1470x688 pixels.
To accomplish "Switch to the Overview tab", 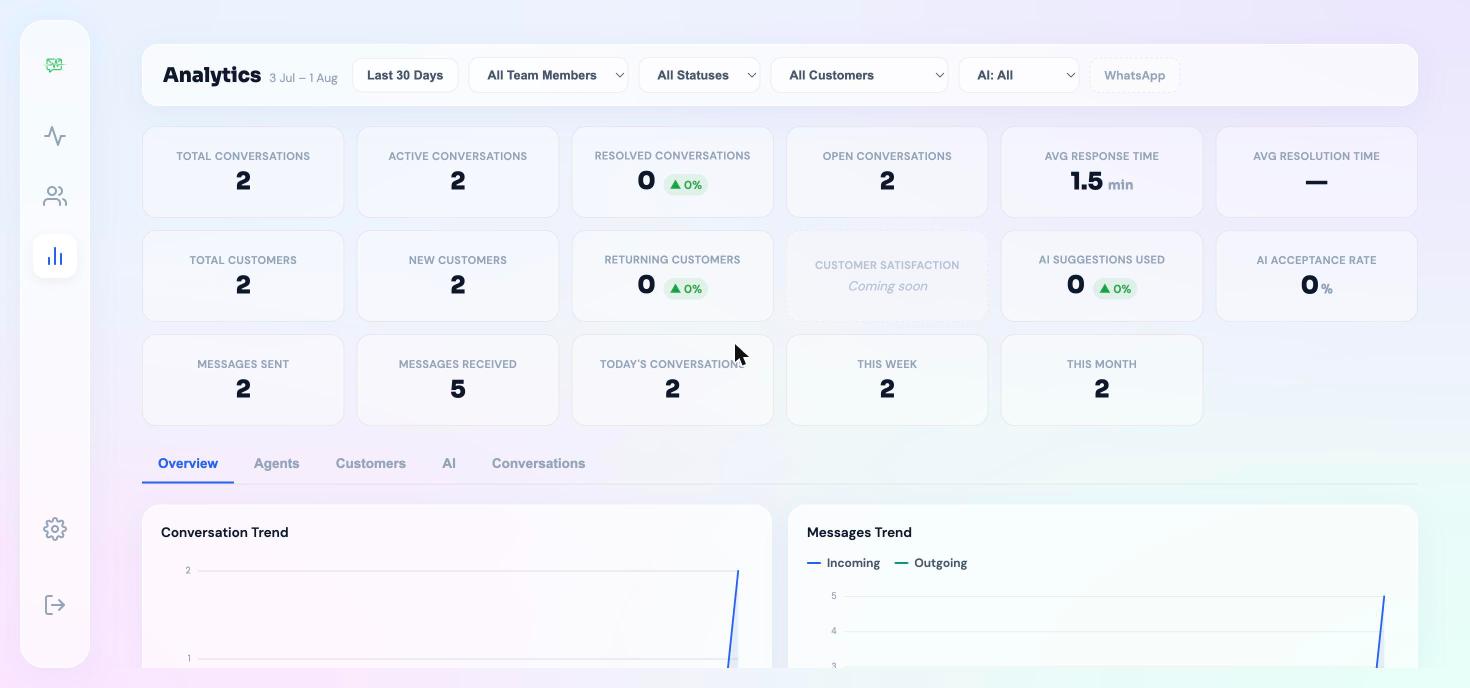I will coord(188,463).
